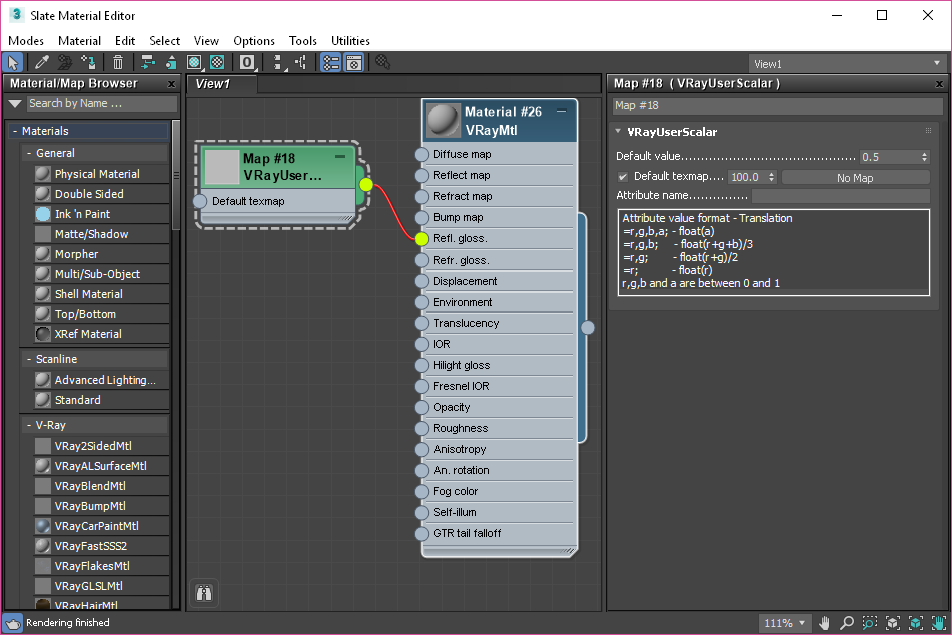Click the Zoom Region tool icon

(x=870, y=623)
